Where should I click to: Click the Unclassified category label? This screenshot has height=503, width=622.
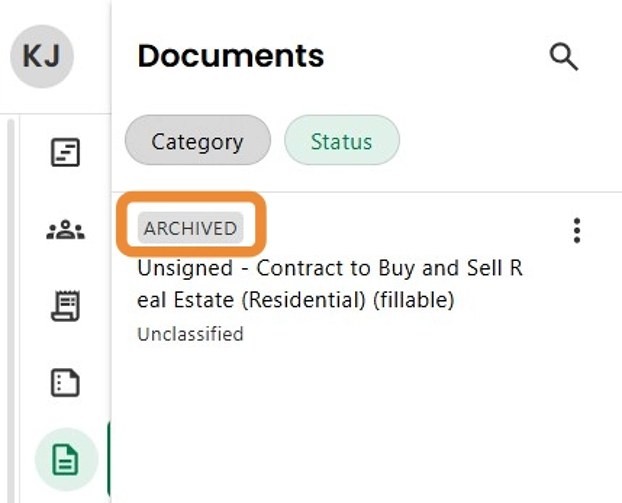click(x=190, y=334)
